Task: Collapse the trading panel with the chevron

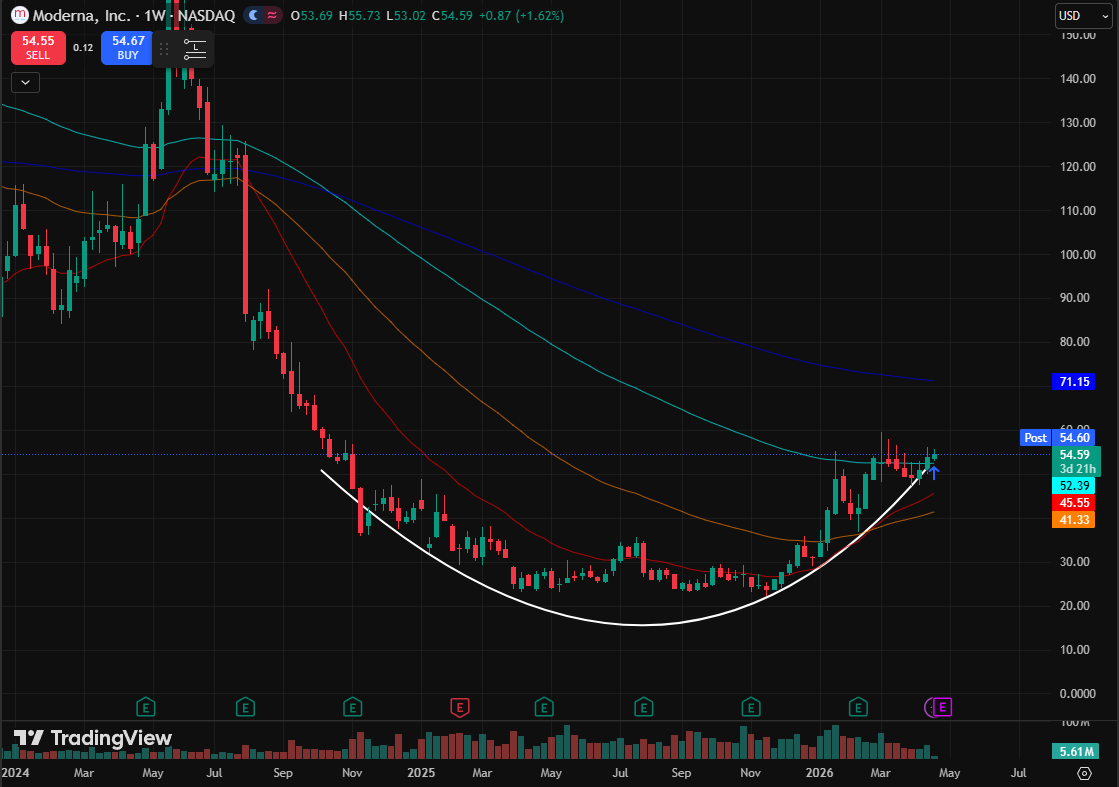Action: pyautogui.click(x=25, y=83)
